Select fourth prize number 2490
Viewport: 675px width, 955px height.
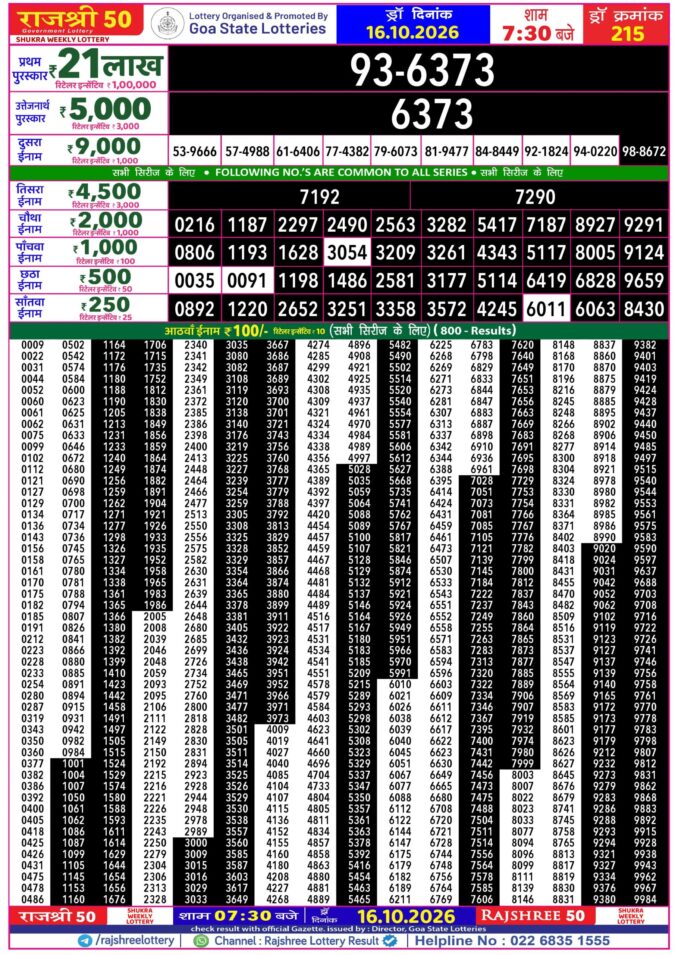[347, 225]
